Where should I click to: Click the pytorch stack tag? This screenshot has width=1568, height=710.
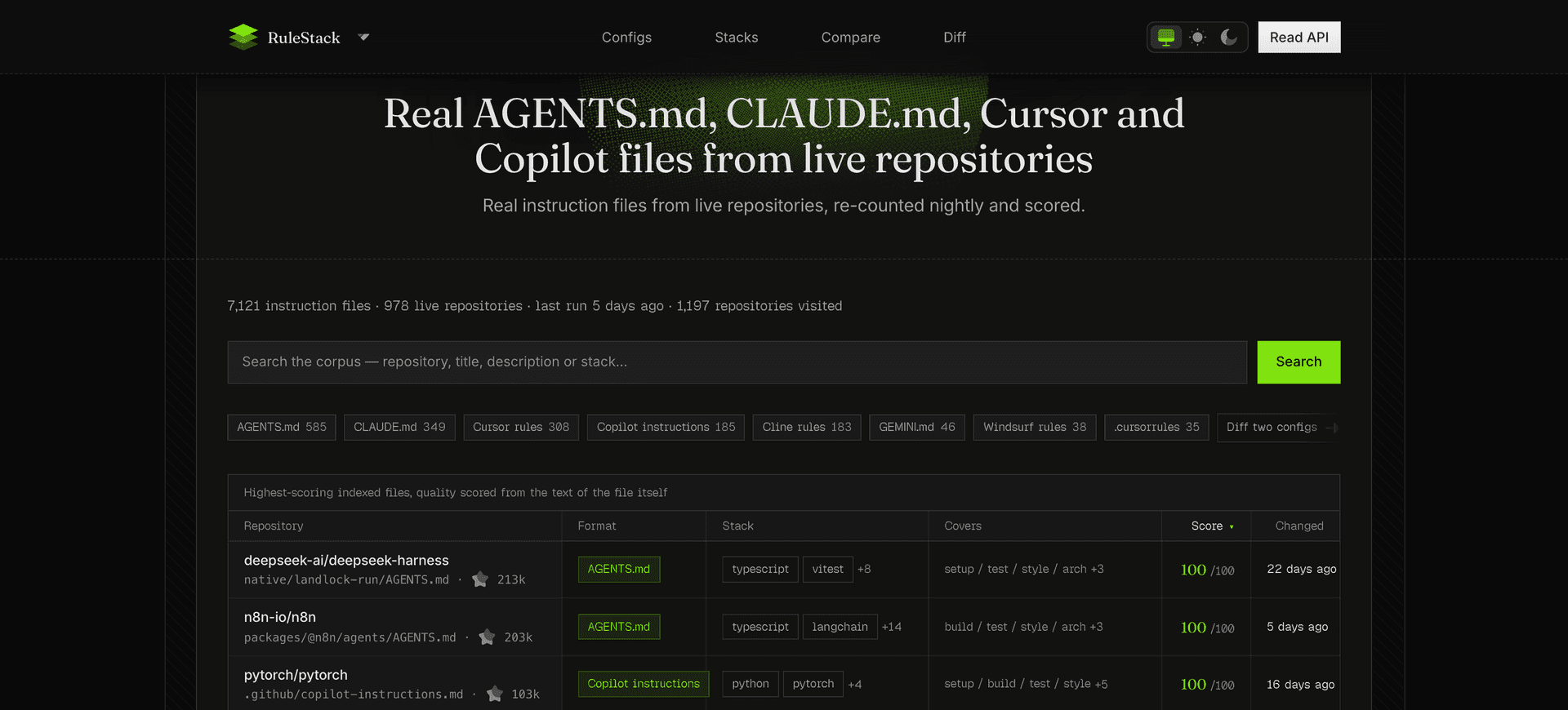pos(813,684)
